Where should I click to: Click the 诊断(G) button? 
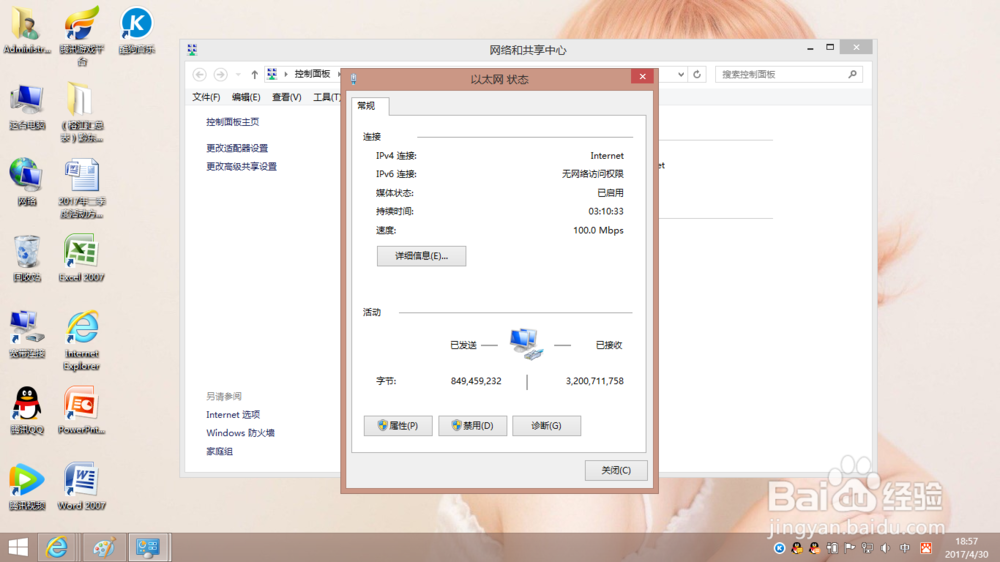pos(547,425)
